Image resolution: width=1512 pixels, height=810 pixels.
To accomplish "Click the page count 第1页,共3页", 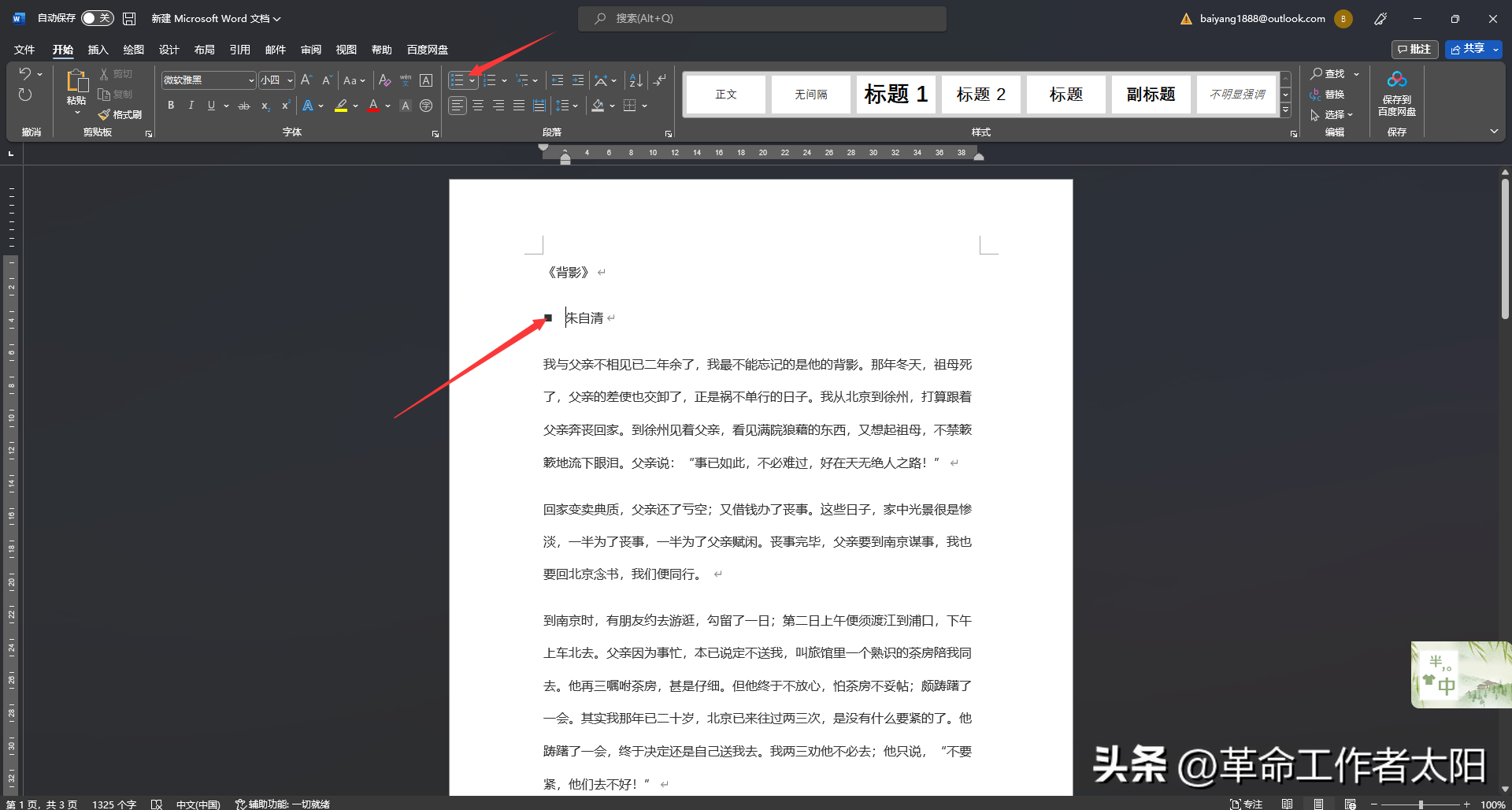I will [43, 804].
